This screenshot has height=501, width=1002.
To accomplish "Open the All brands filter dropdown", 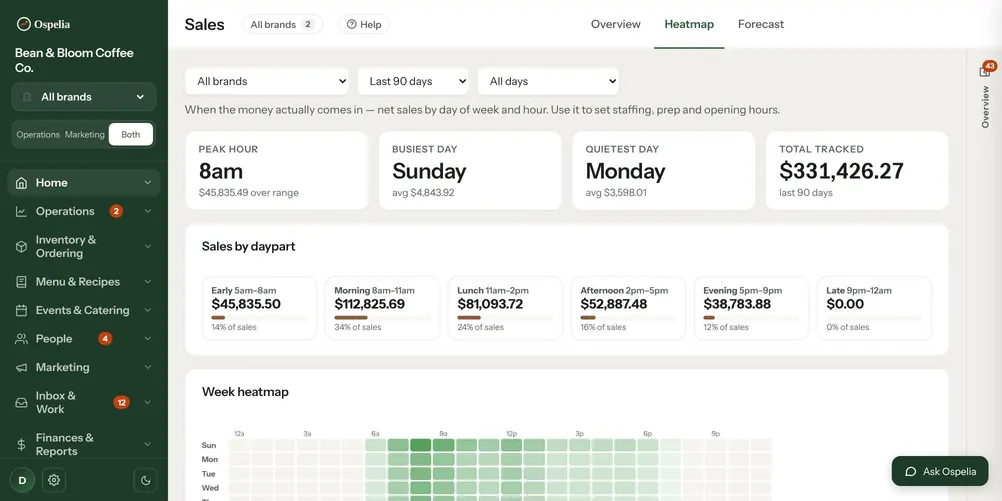I will pyautogui.click(x=266, y=81).
